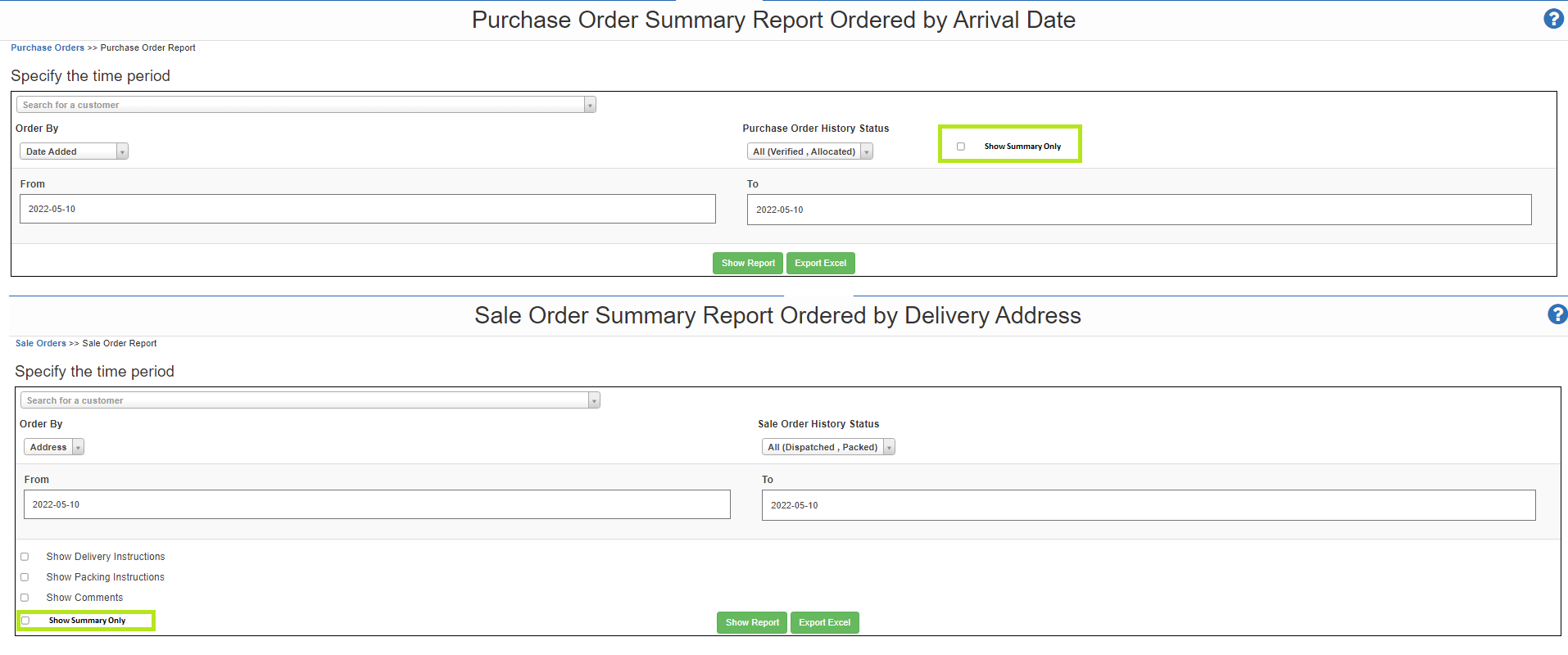Click Show Report for sale orders
Image resolution: width=1568 pixels, height=655 pixels.
(751, 622)
